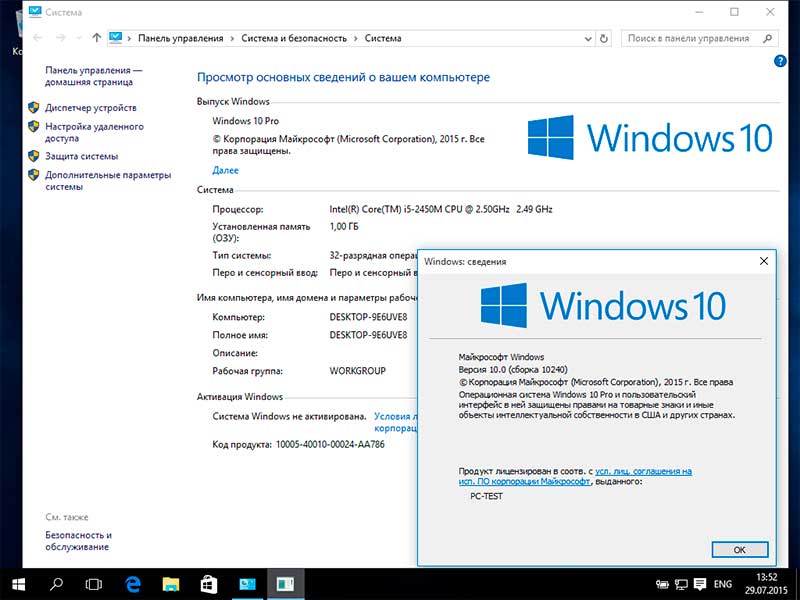This screenshot has height=600, width=800.
Task: Click shield icon beside 'Защита системы'
Action: 34,156
